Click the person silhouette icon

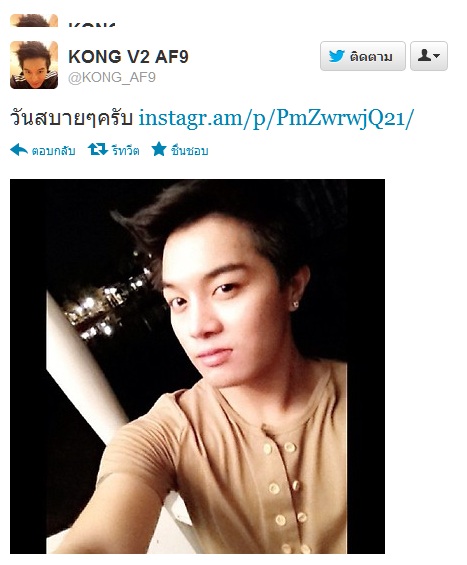pos(424,55)
